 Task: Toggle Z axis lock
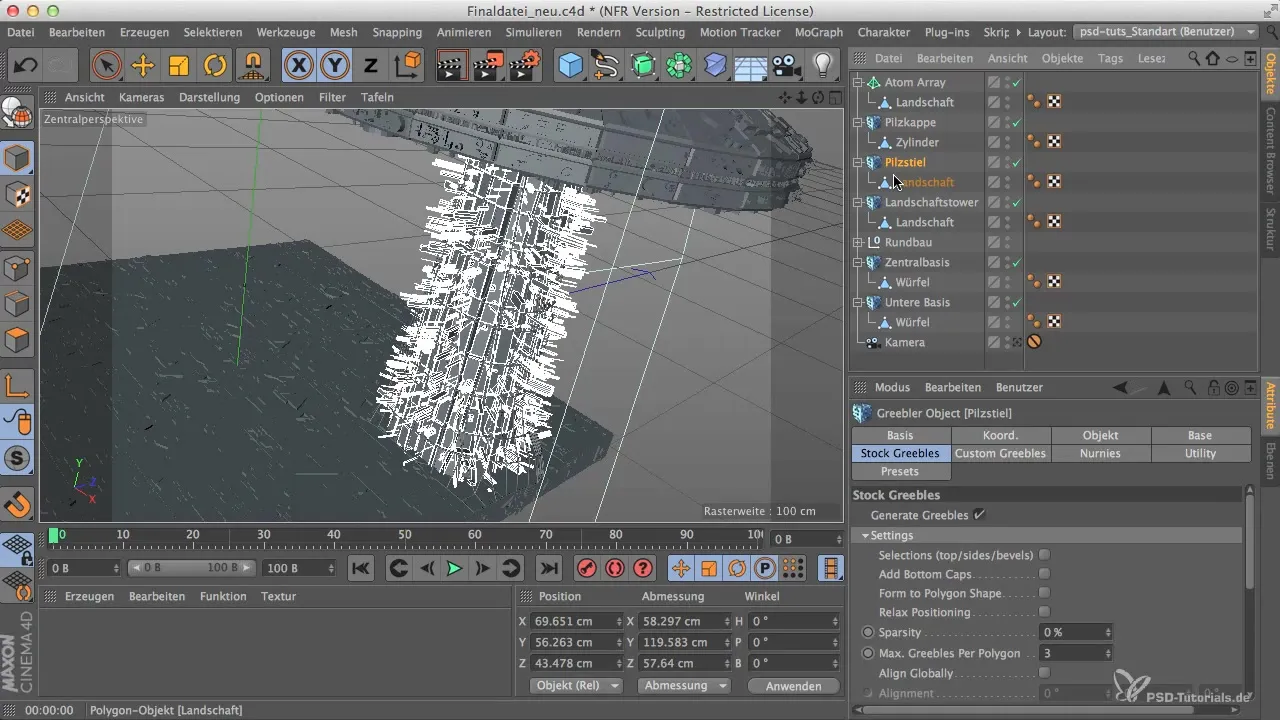click(x=370, y=66)
